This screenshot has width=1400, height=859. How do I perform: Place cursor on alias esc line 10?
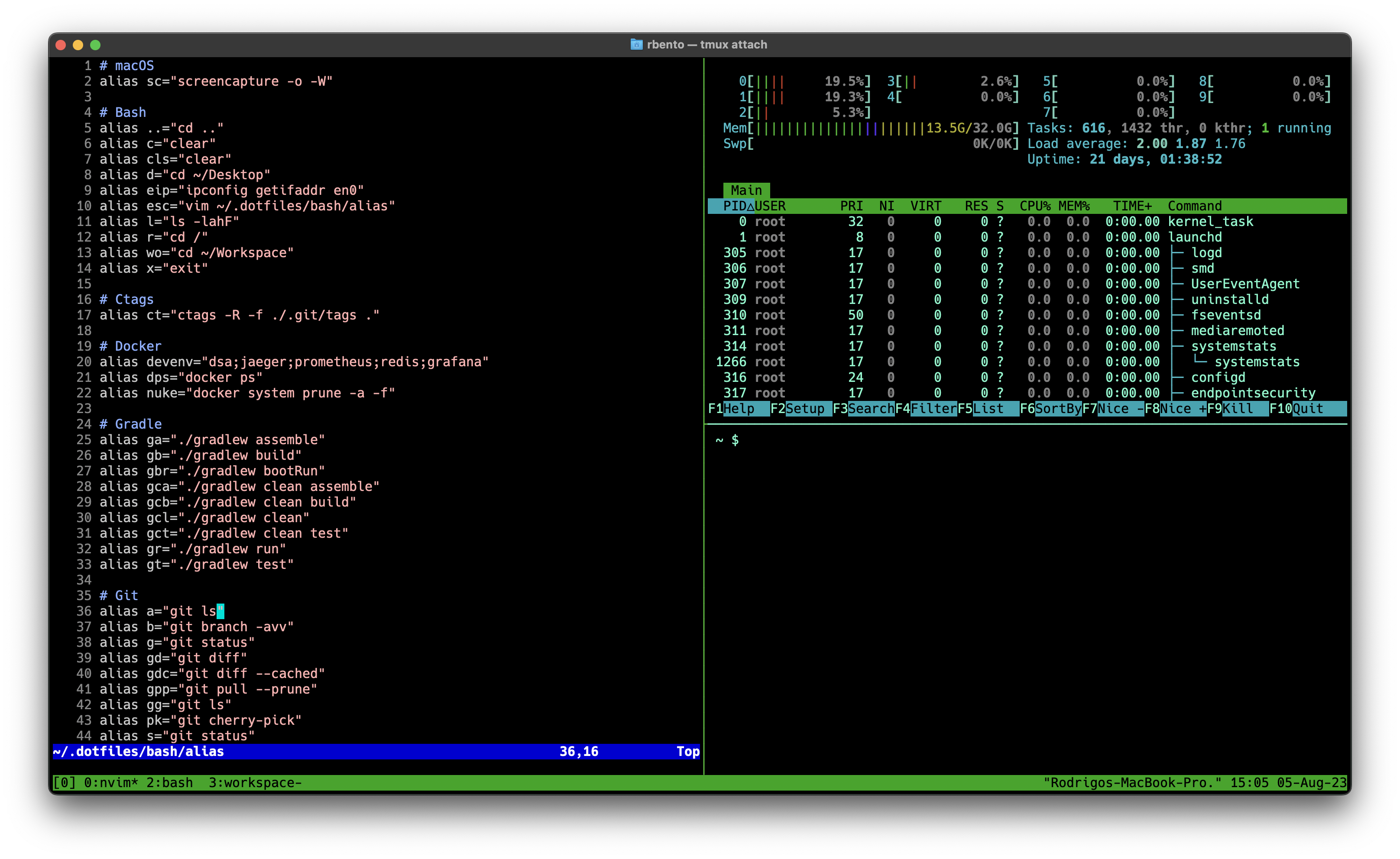point(247,206)
